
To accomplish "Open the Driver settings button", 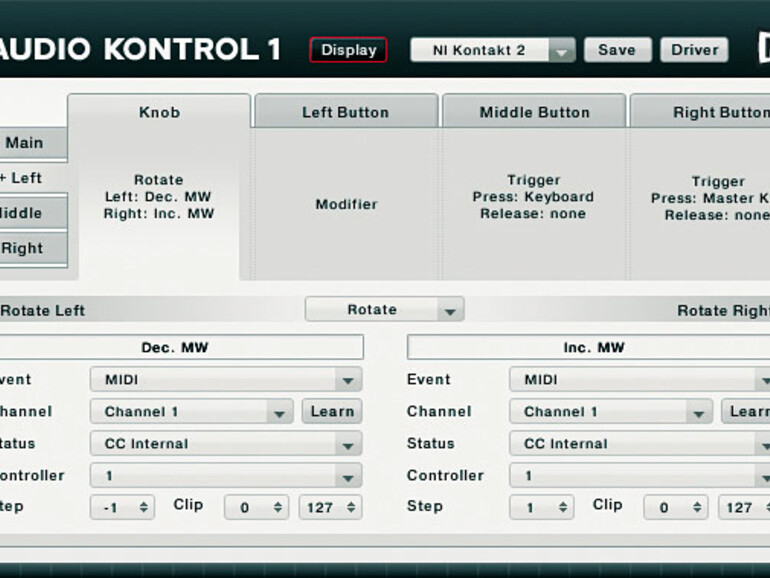I will tap(694, 50).
